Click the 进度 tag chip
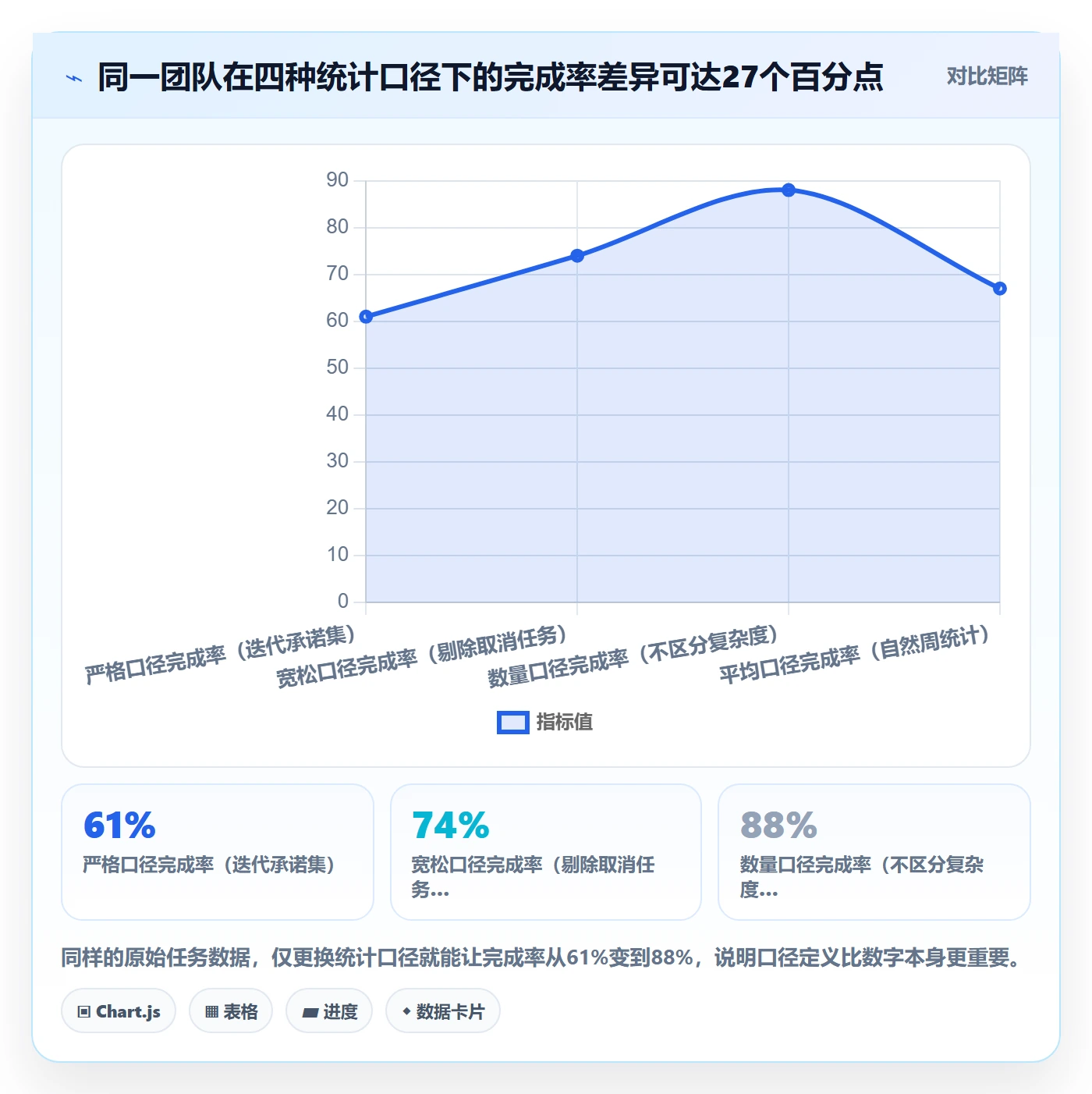Viewport: 1092px width, 1094px height. click(329, 1011)
